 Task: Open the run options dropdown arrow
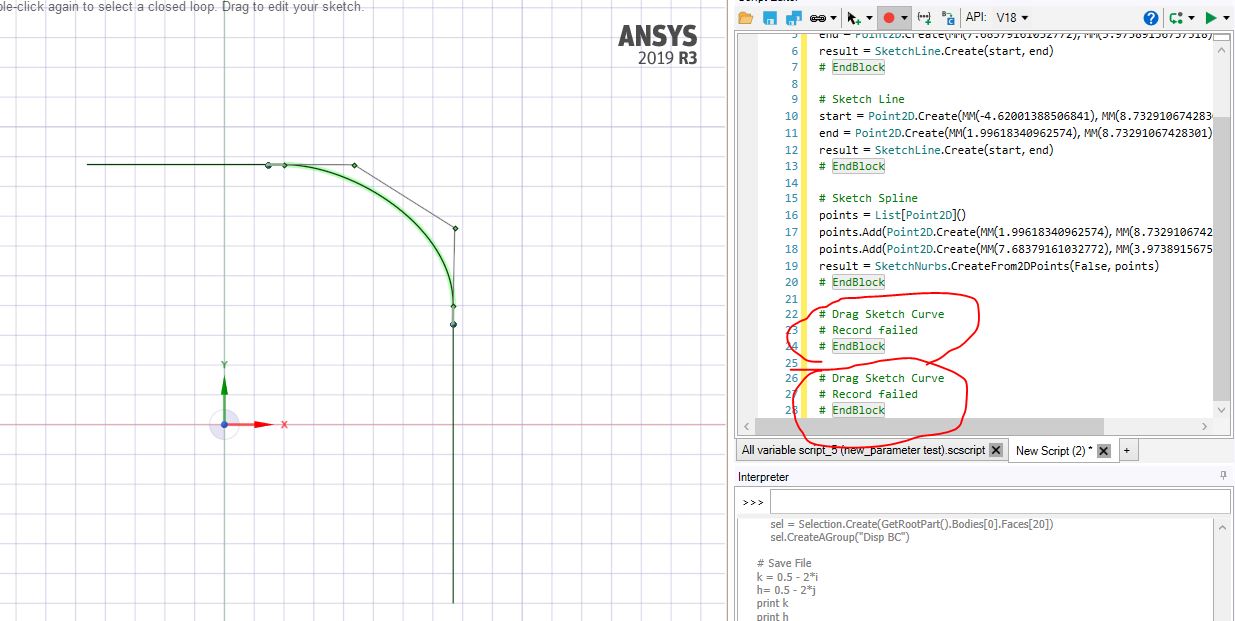coord(1226,18)
